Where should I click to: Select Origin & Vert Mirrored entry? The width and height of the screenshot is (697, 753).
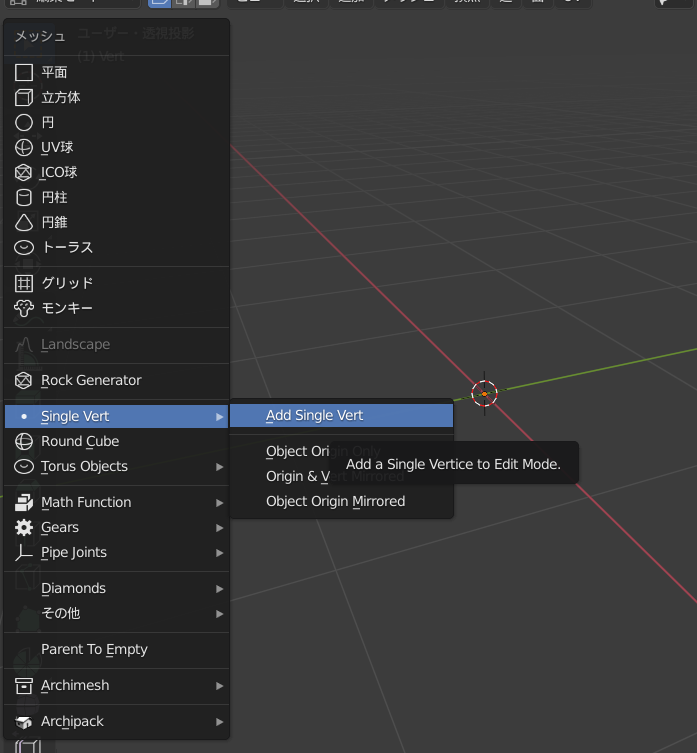tap(342, 476)
